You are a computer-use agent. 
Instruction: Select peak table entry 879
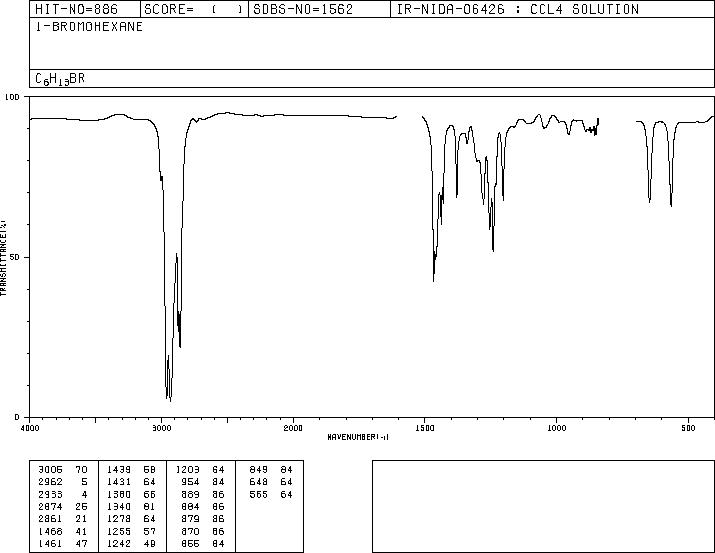(190, 519)
